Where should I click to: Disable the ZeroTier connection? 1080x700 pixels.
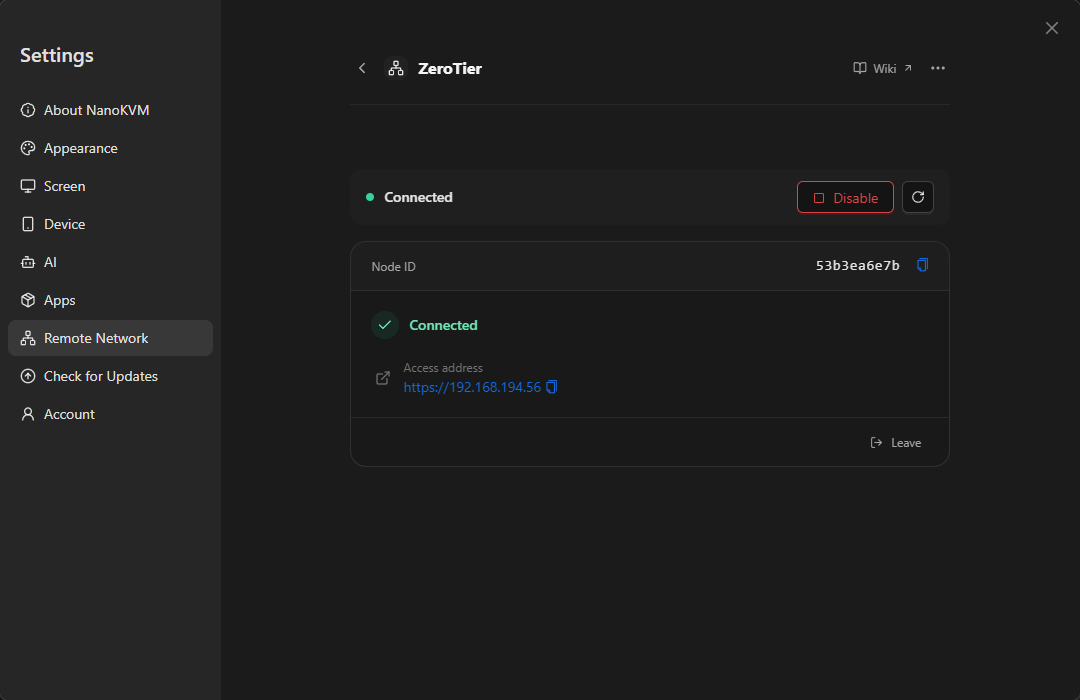coord(845,198)
